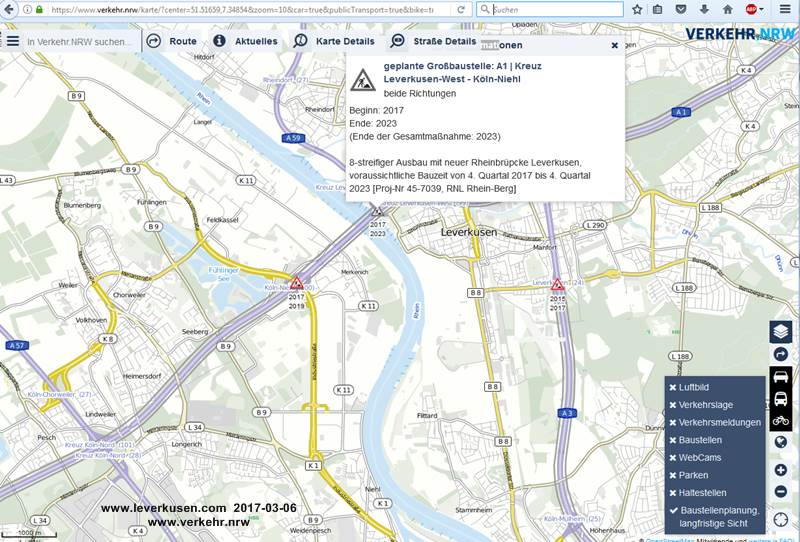Enable the Luftbild layer
800x542 pixels.
click(x=689, y=387)
